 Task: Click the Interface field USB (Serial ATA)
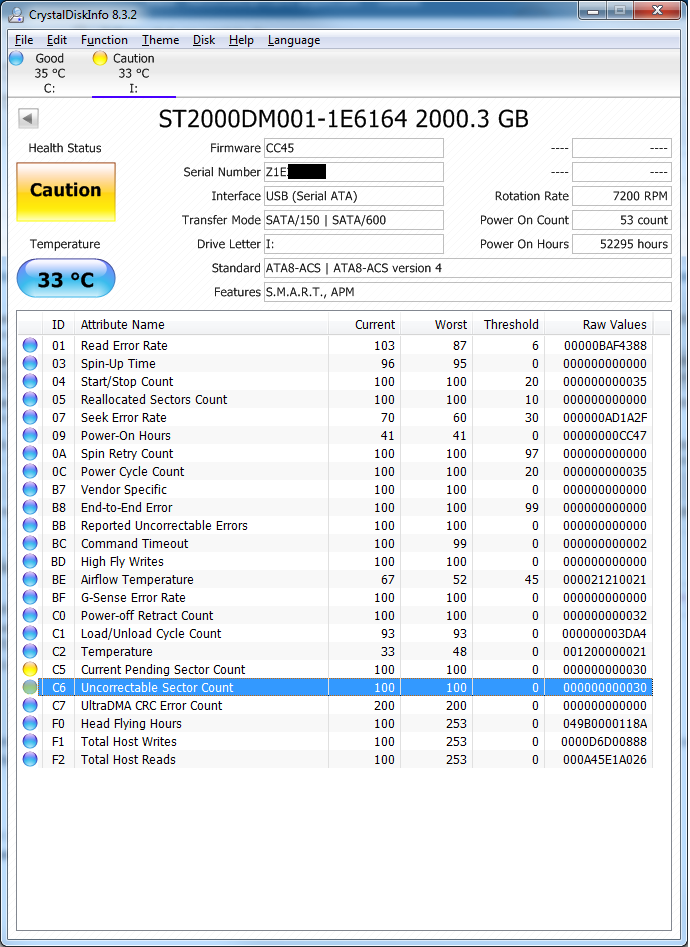pos(353,196)
